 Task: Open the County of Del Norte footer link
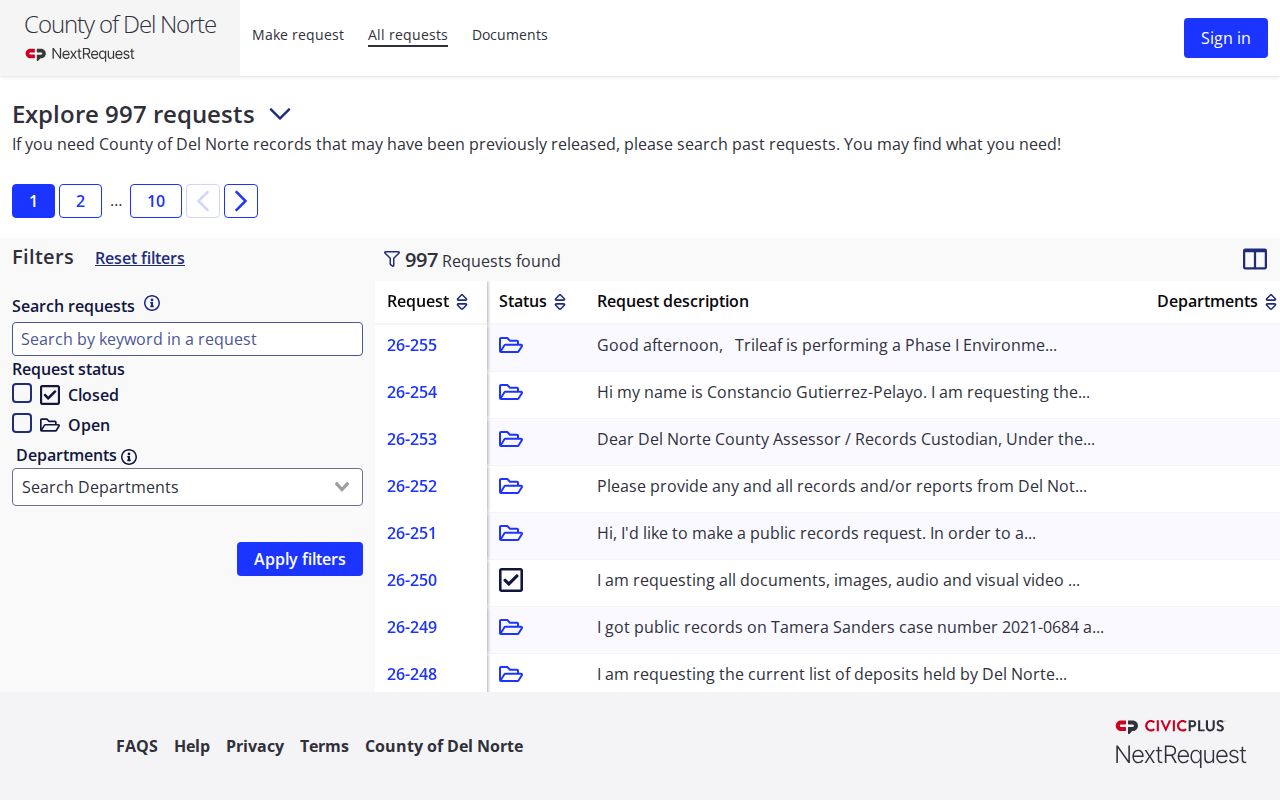pos(444,746)
